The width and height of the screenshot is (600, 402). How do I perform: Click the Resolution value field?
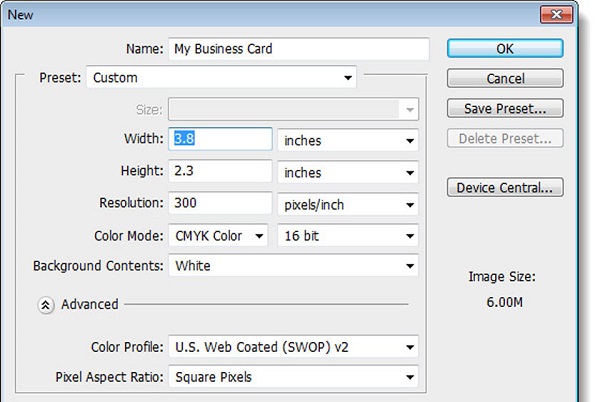[220, 204]
